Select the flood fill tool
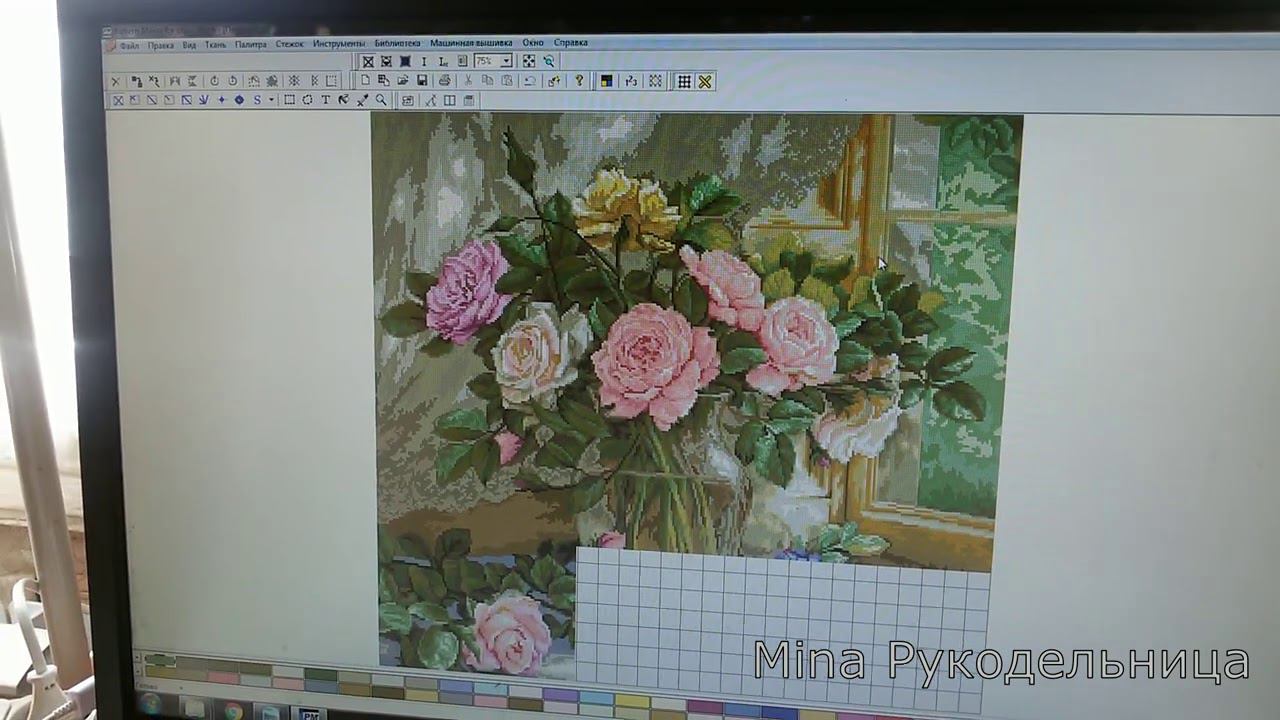 click(x=344, y=100)
